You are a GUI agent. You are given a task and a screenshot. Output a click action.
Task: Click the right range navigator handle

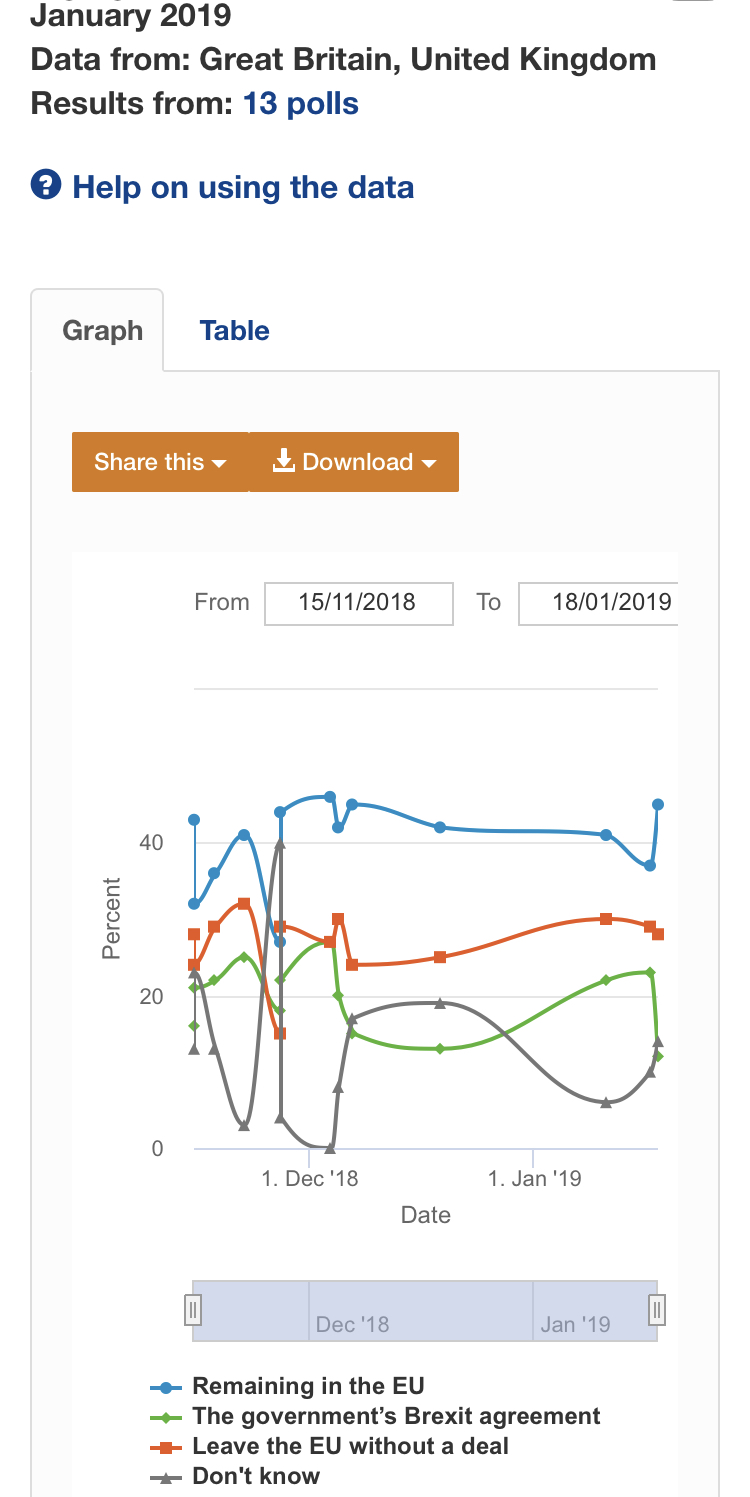tap(657, 1309)
